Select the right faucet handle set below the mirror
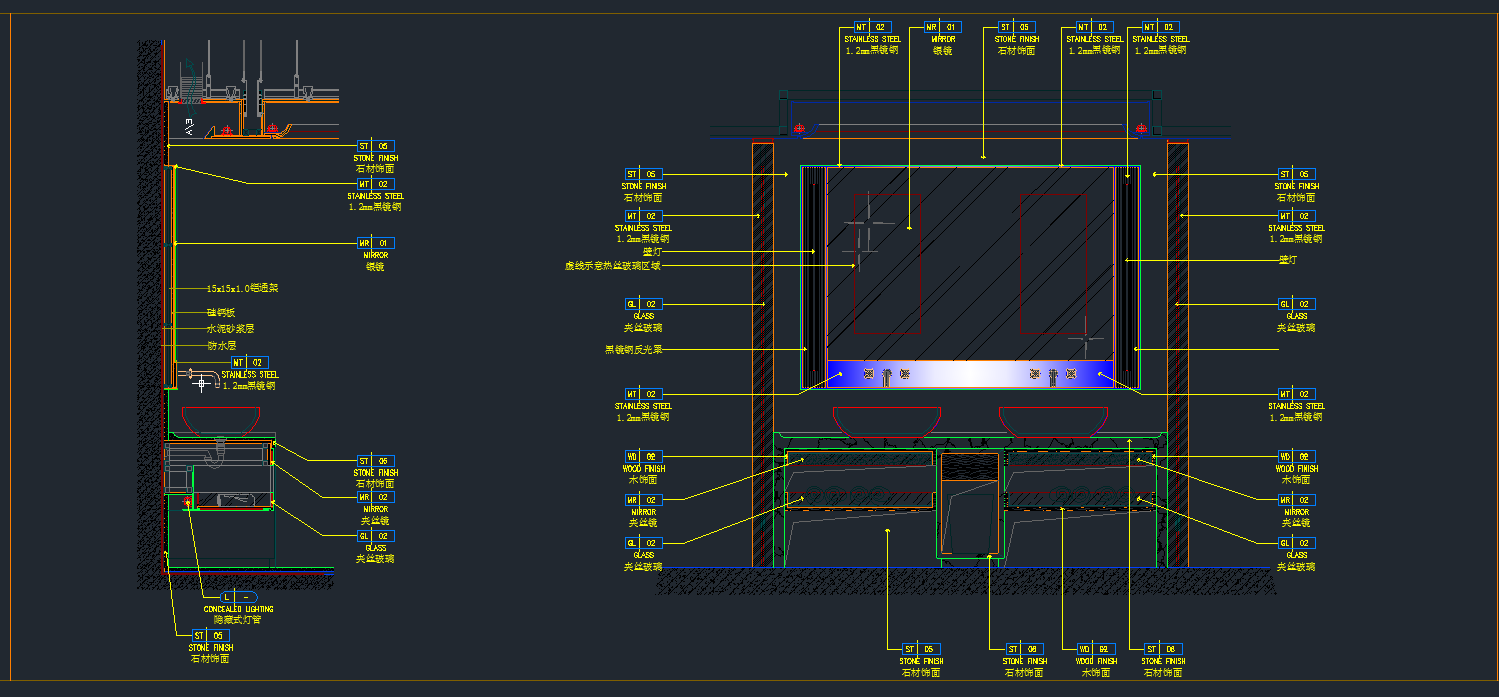 1052,374
